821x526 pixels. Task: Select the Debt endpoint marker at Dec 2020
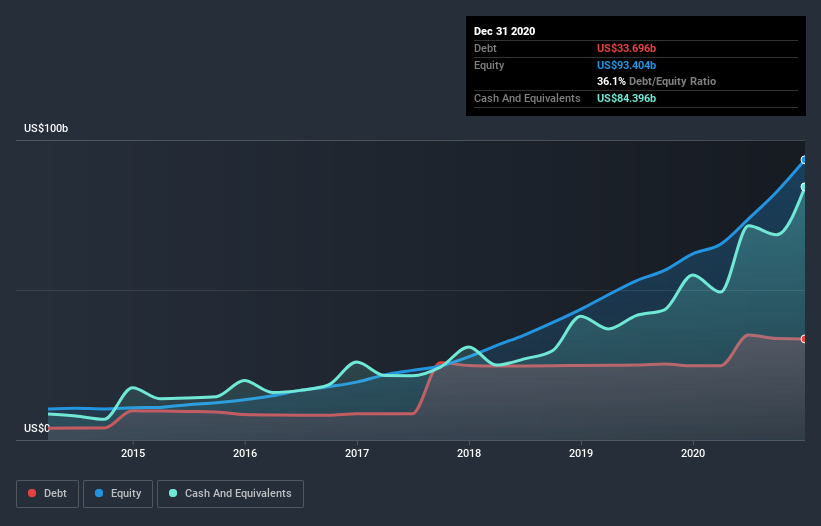pos(804,339)
